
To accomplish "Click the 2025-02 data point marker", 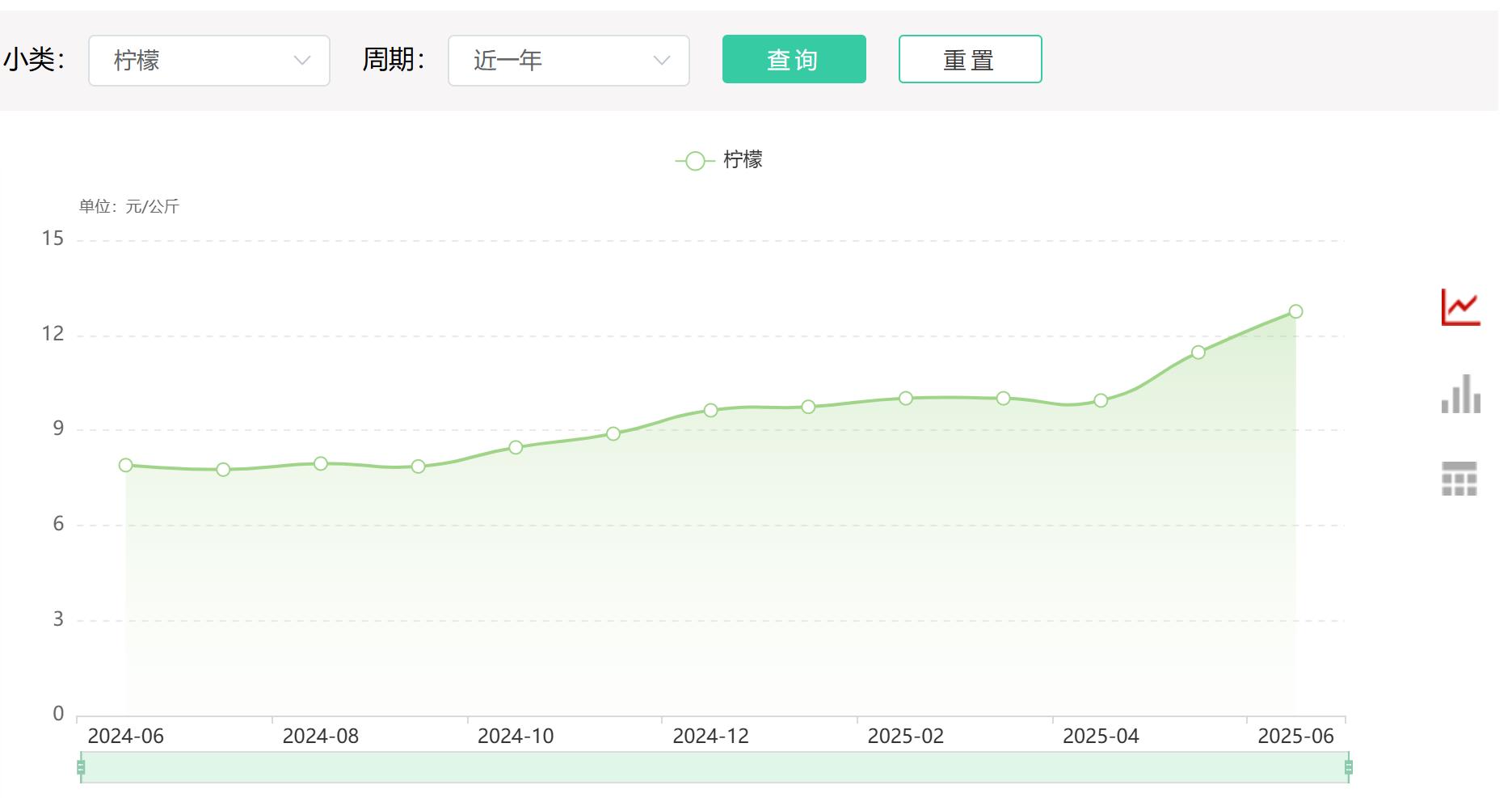I will click(905, 398).
